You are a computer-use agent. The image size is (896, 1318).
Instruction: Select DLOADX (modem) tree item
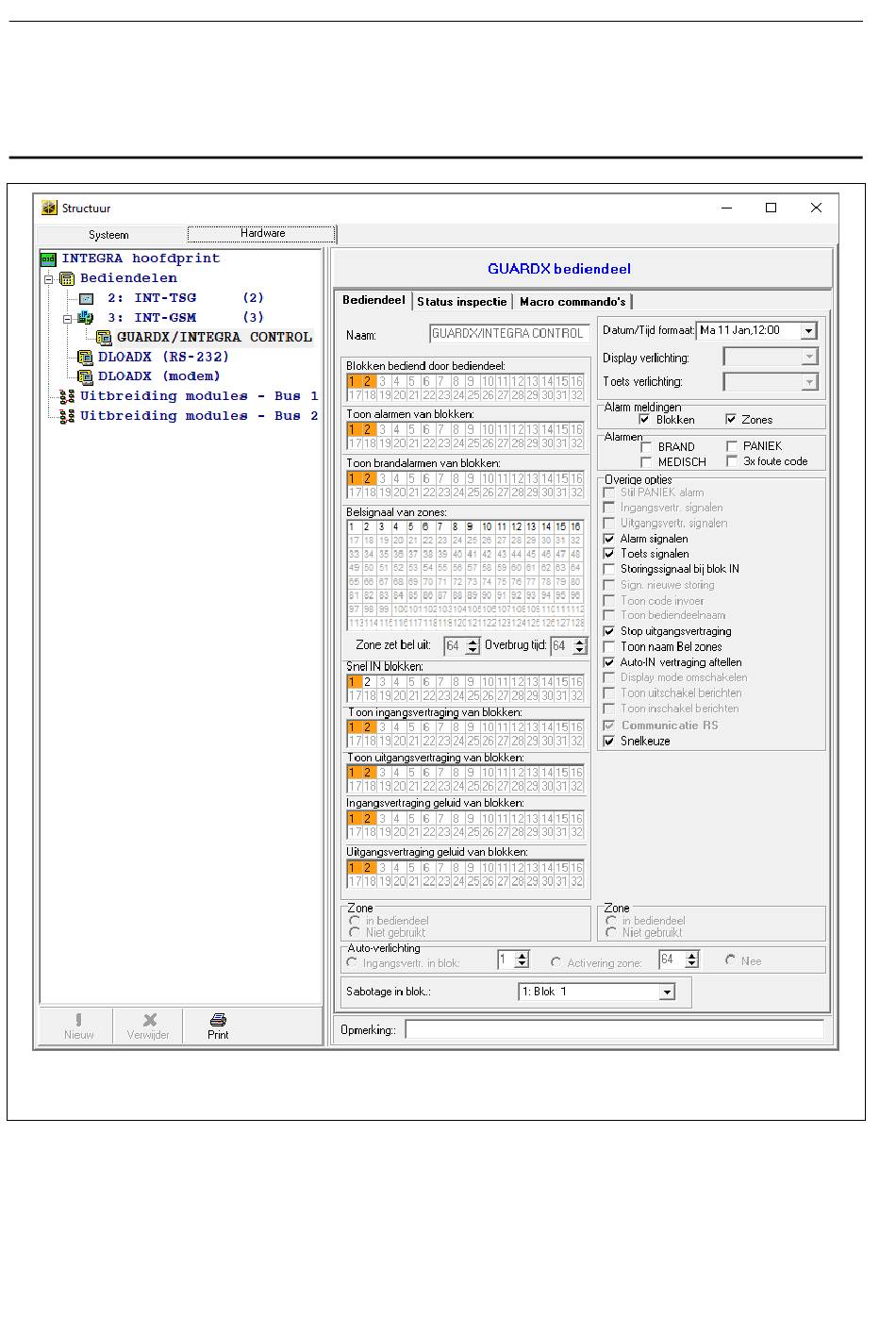pyautogui.click(x=159, y=376)
